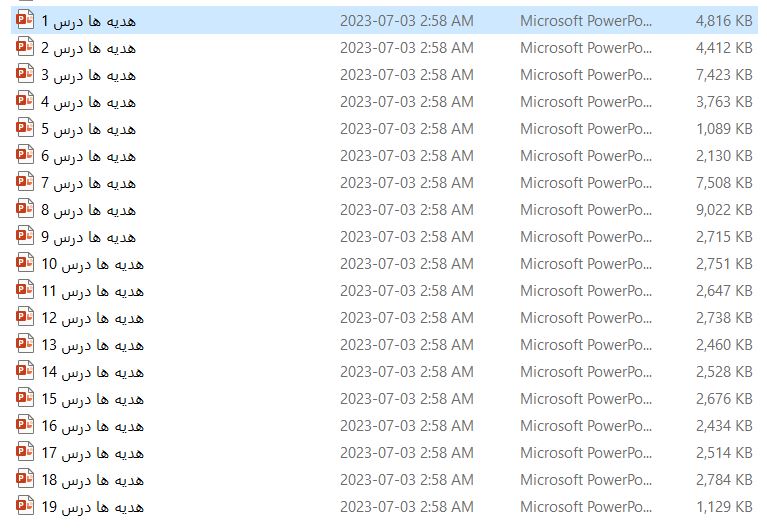Select file name هدیه ها درس 13
This screenshot has height=532, width=767.
[x=92, y=345]
